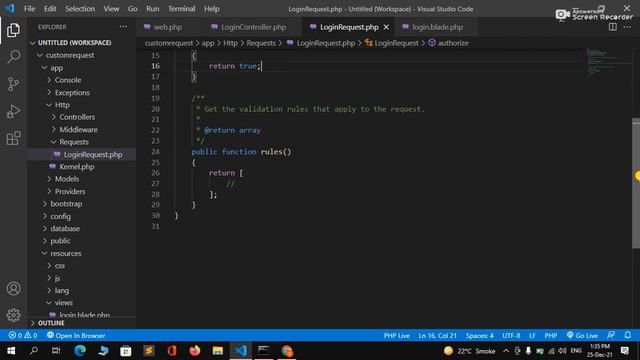Open Chrome from taskbar

[x=287, y=351]
